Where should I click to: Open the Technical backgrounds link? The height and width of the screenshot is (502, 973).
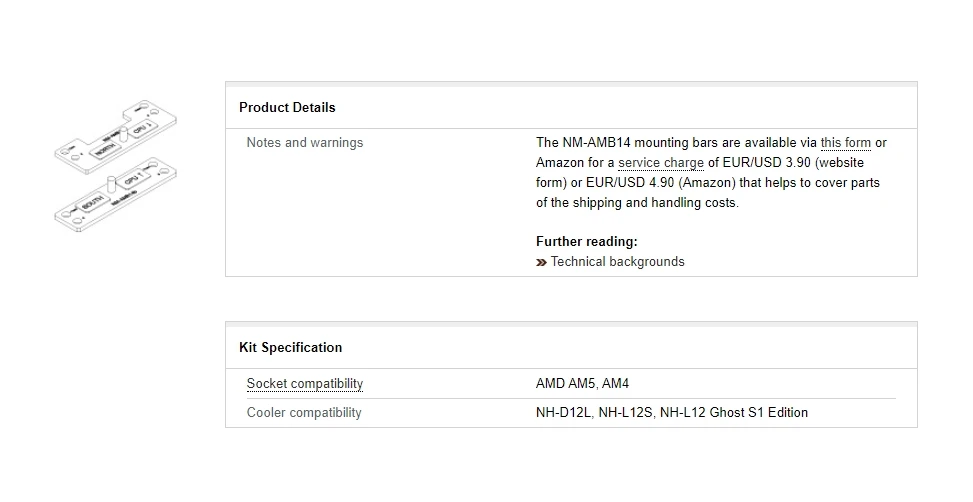tap(617, 262)
